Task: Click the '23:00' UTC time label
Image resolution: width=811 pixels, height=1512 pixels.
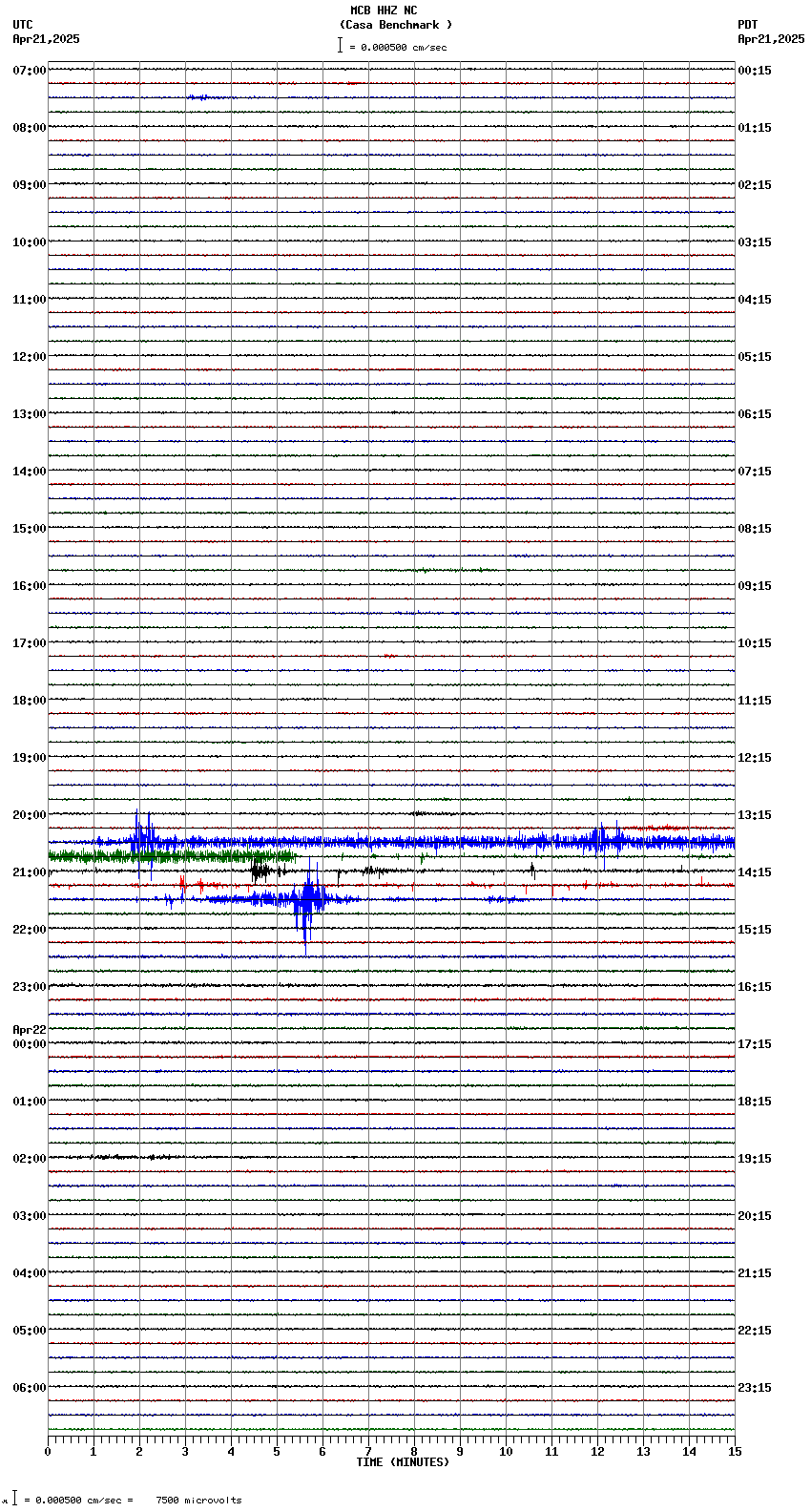Action: [30, 987]
